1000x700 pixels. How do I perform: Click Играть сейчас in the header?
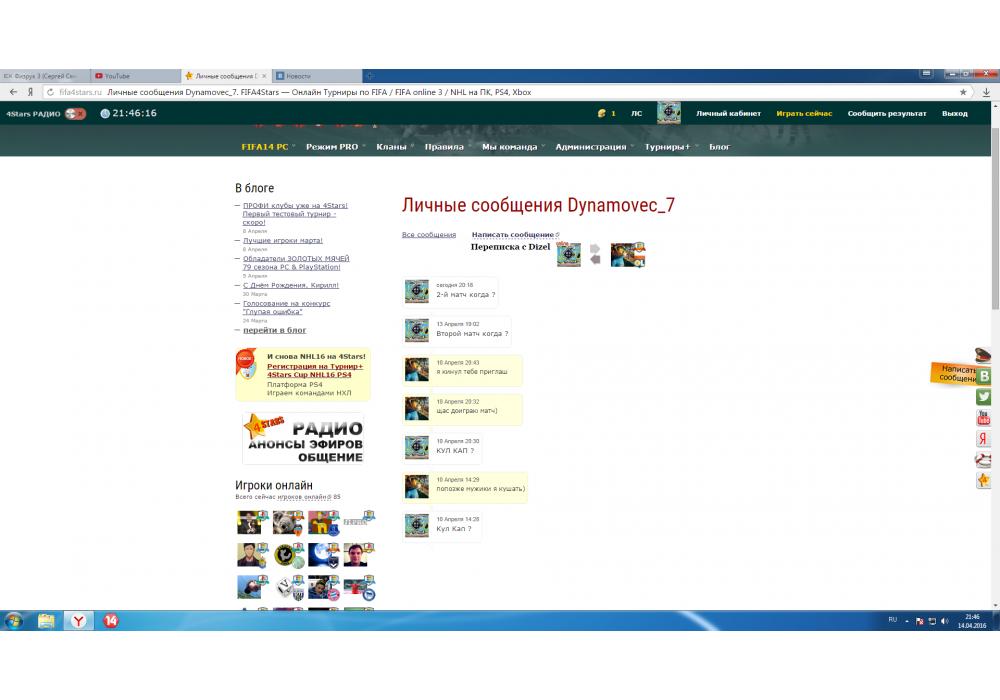pyautogui.click(x=804, y=113)
